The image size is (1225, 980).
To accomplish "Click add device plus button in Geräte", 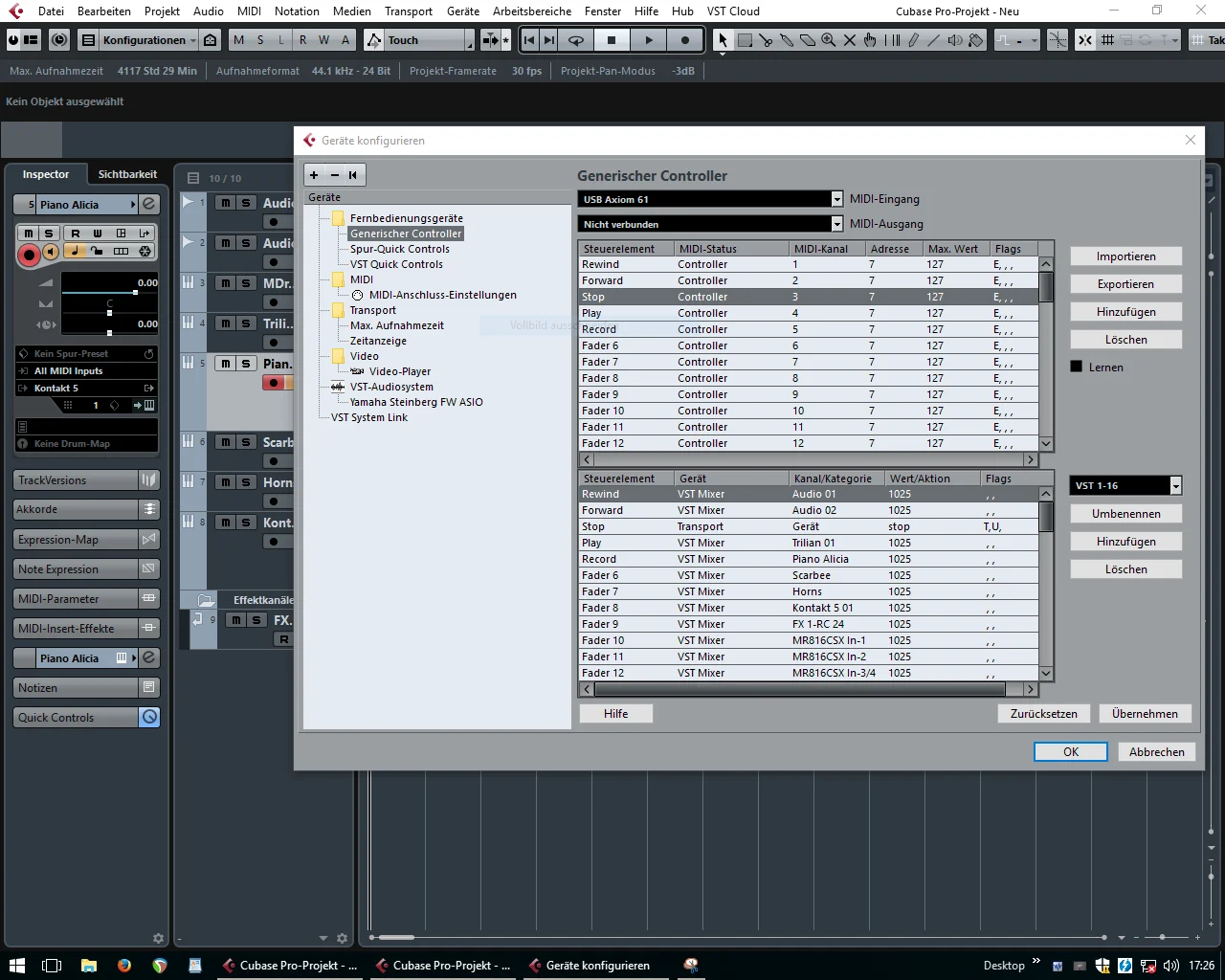I will [x=314, y=175].
